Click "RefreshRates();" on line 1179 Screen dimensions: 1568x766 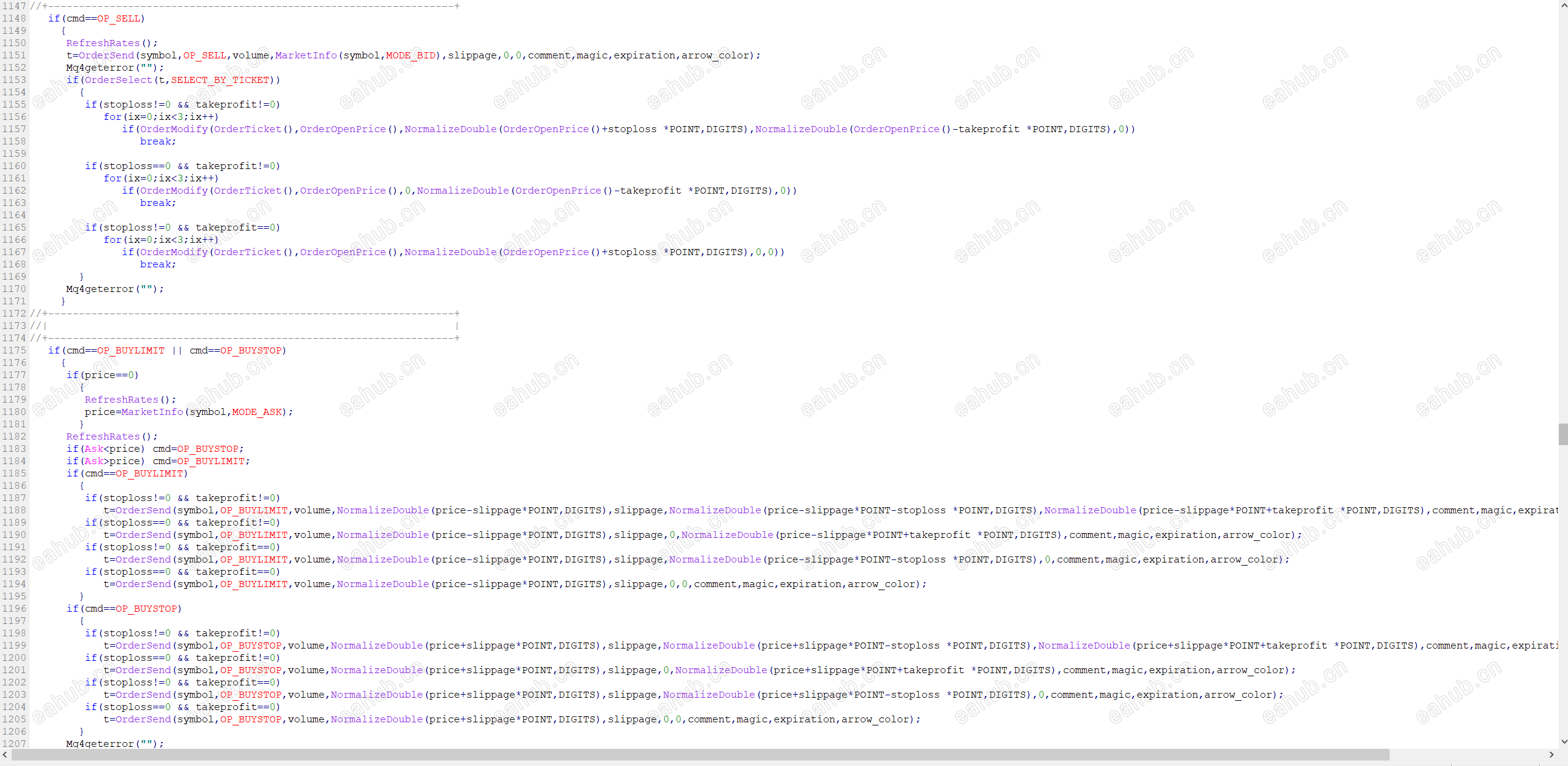point(130,400)
